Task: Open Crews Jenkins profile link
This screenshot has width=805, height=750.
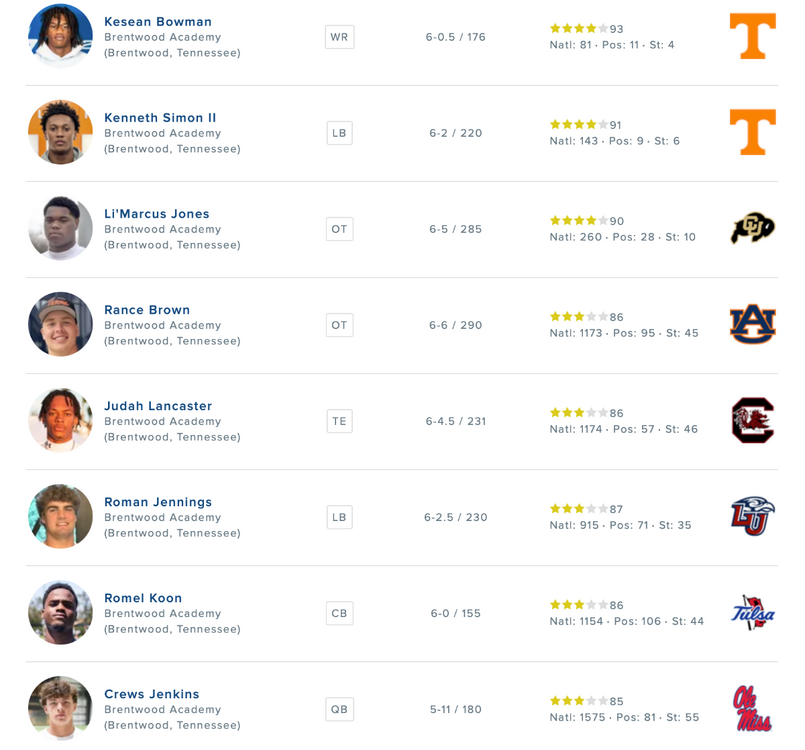Action: [151, 694]
